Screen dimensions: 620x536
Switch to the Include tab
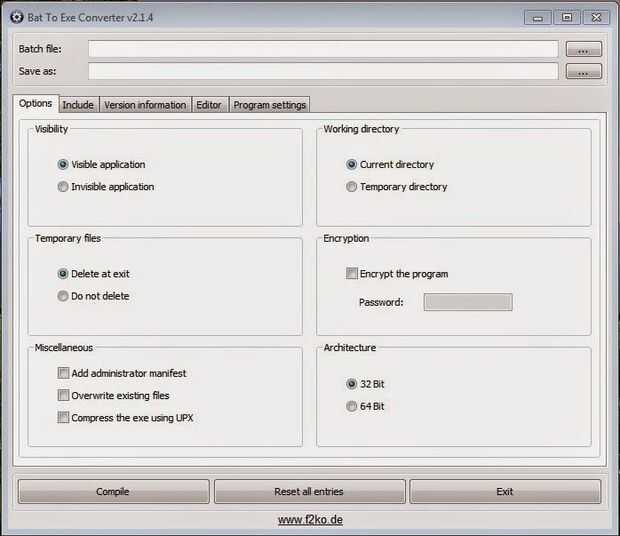78,105
